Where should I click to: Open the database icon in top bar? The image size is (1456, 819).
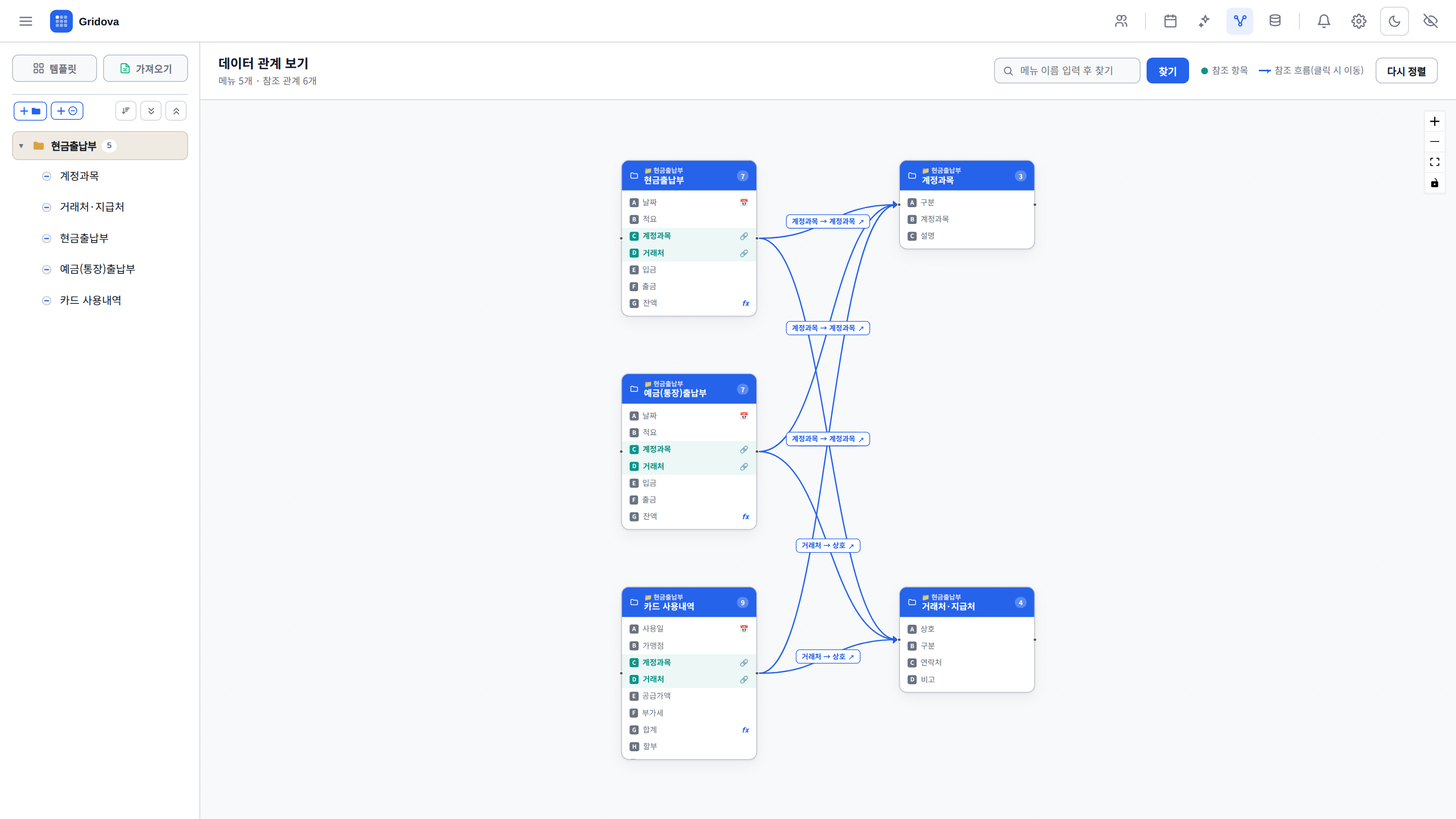1275,21
